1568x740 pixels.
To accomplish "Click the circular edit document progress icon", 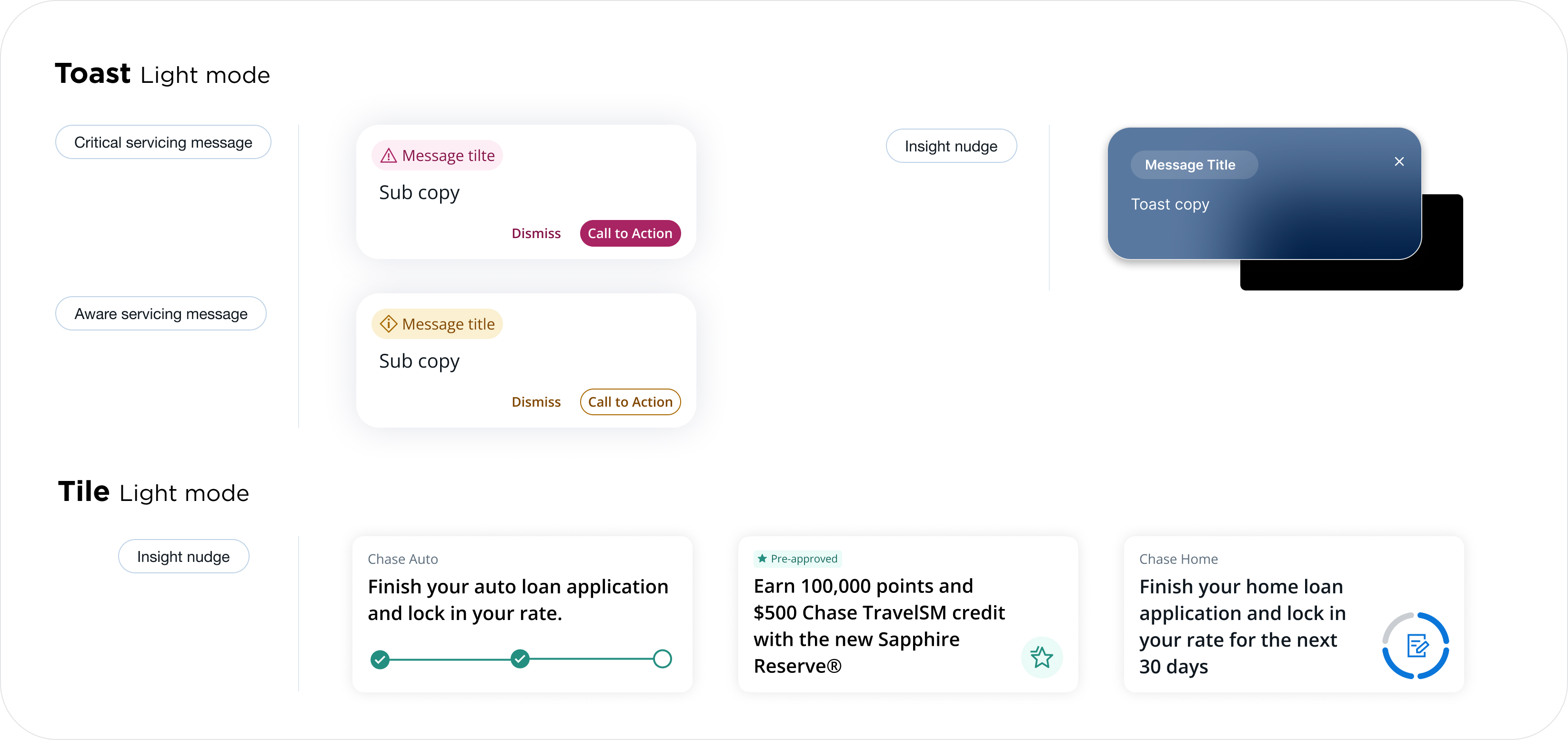I will (1415, 646).
